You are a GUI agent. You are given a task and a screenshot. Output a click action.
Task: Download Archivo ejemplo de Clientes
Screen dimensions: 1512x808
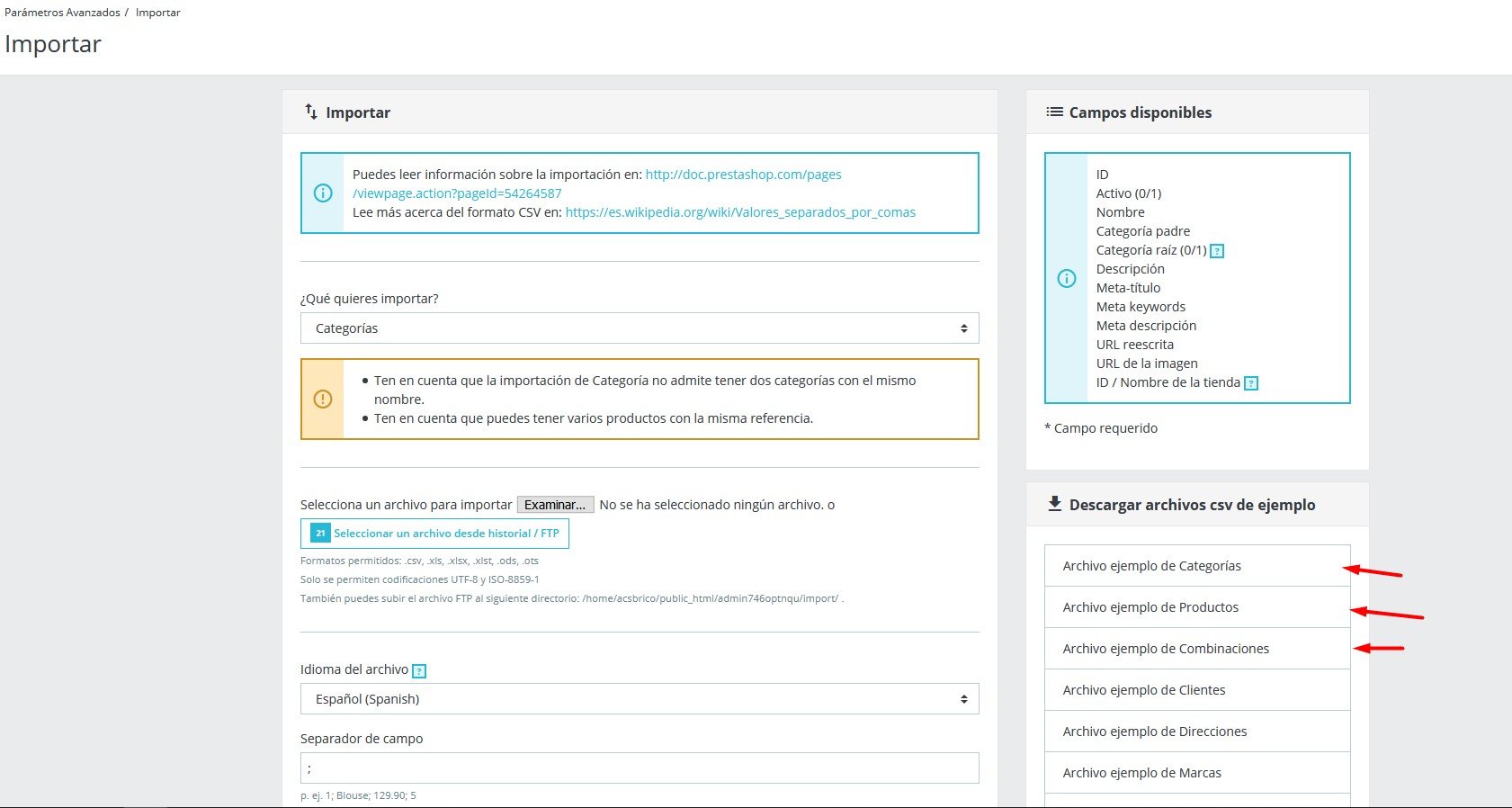point(1197,690)
